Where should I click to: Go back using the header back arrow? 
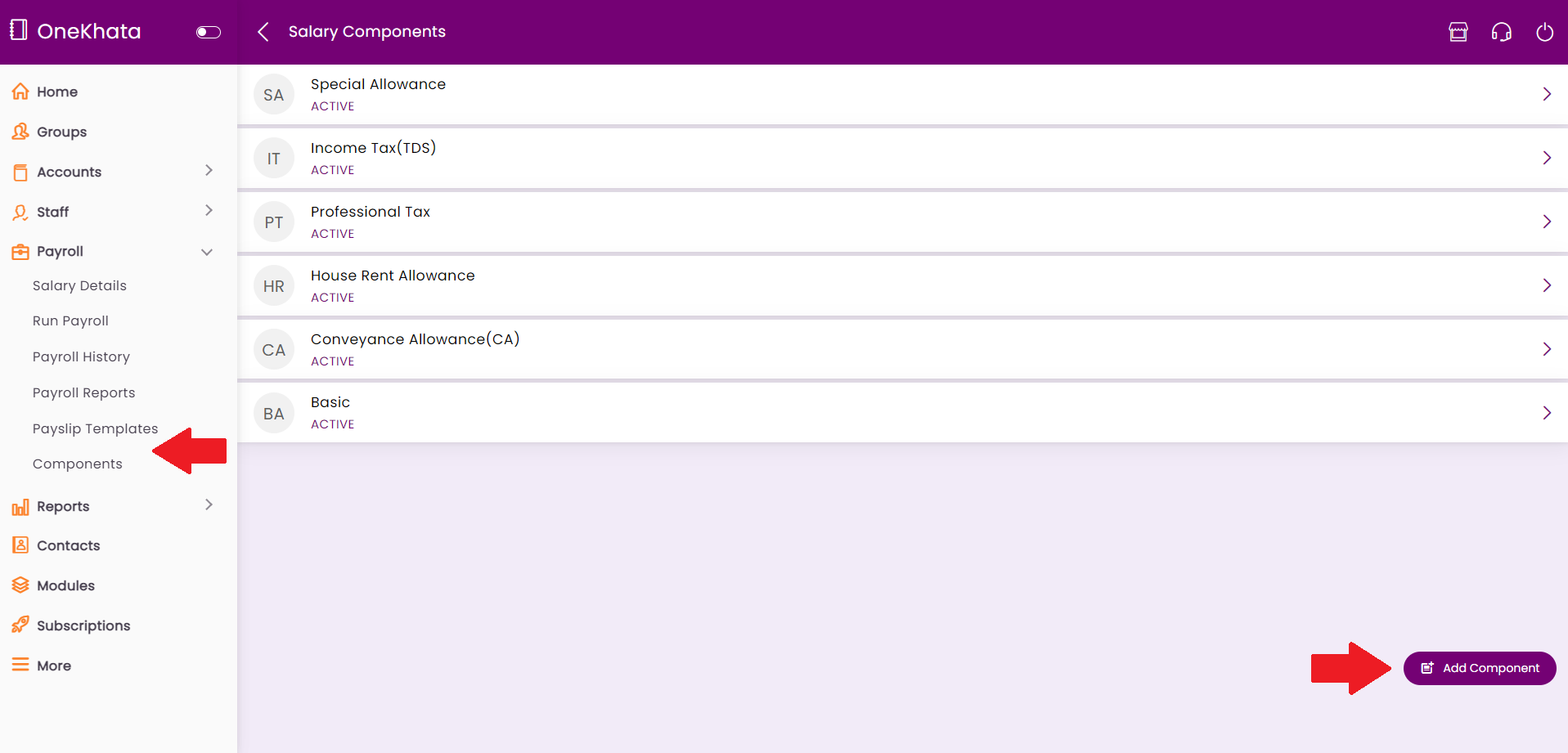click(263, 32)
